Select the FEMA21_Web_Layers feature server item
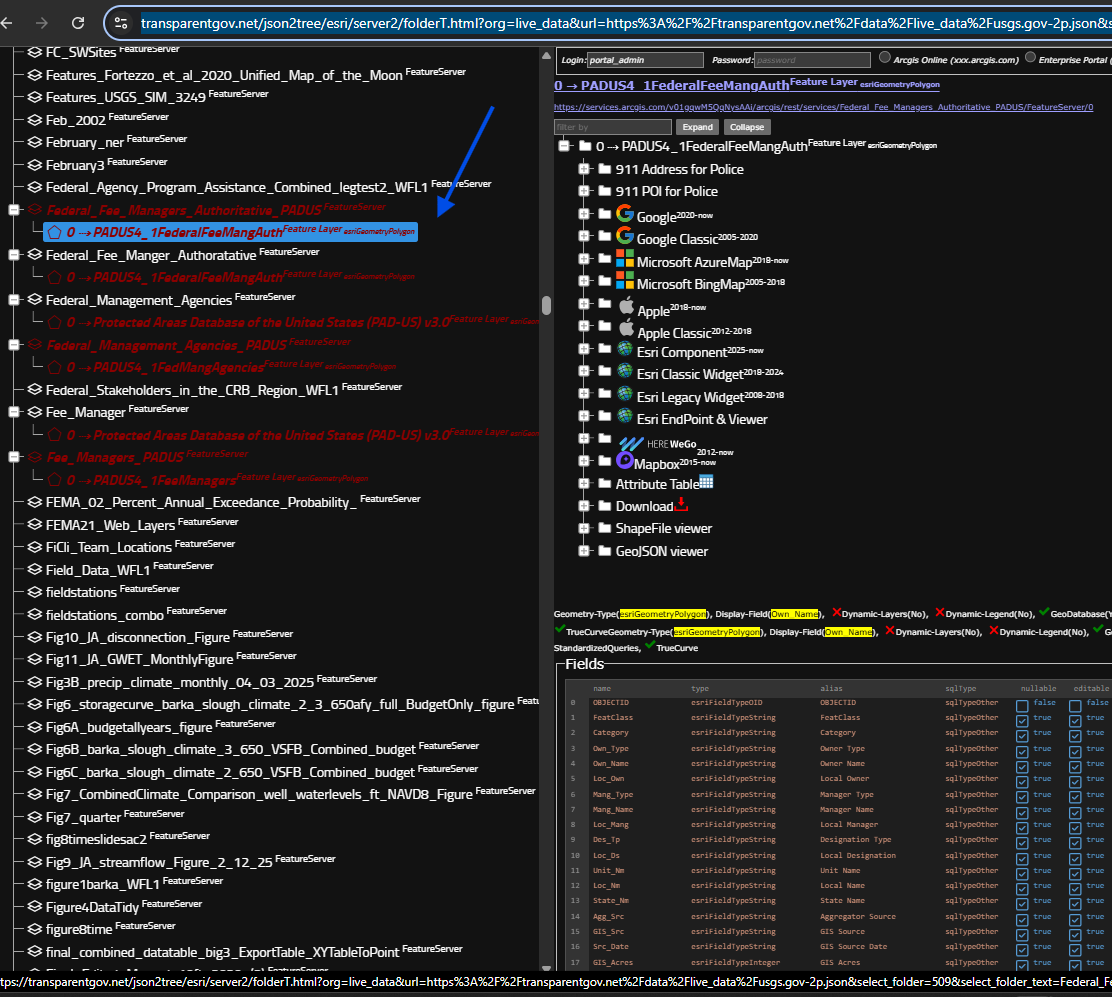 tap(110, 524)
